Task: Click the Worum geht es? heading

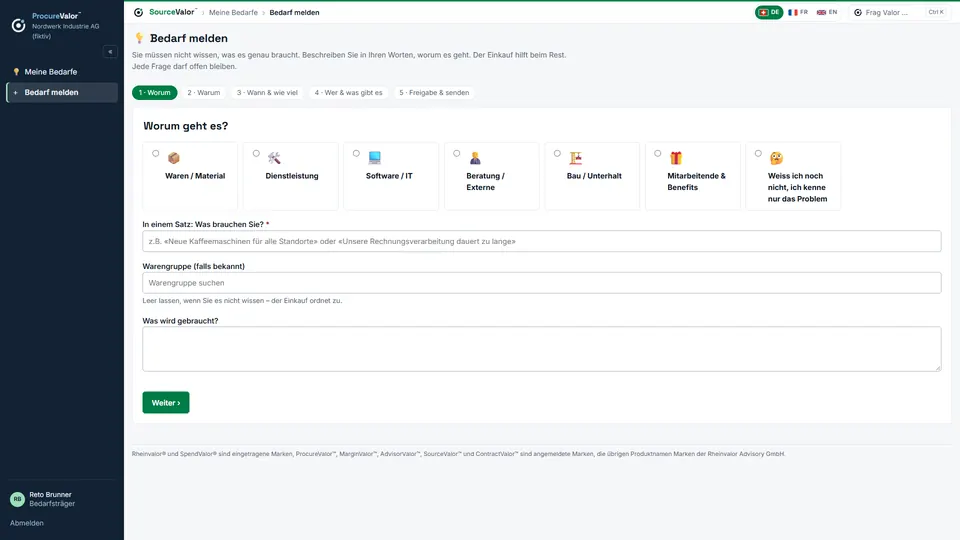Action: click(x=186, y=126)
